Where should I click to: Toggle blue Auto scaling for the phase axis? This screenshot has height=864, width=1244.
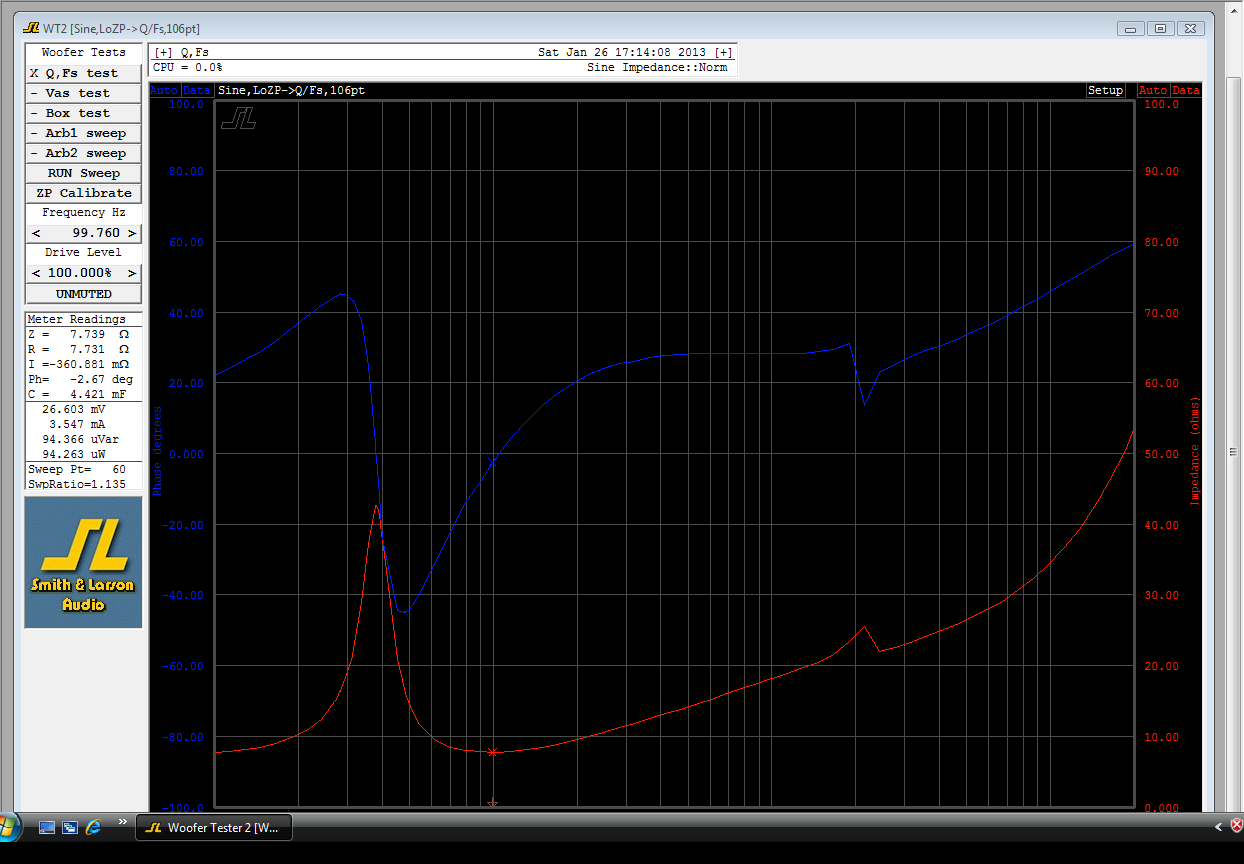(x=163, y=90)
